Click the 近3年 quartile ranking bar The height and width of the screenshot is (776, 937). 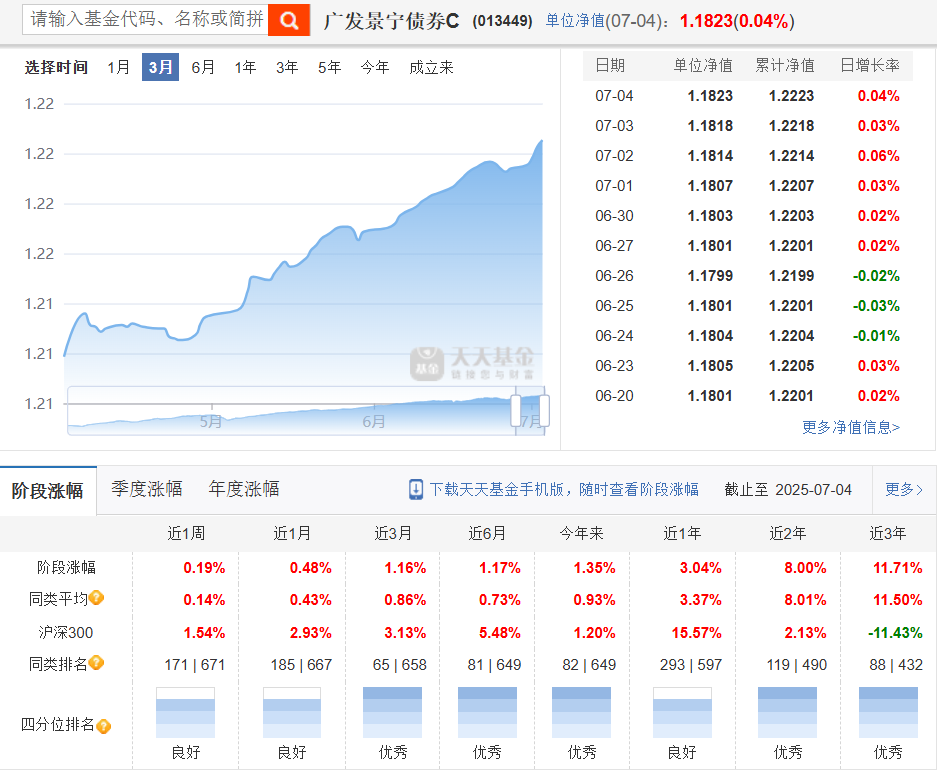[x=888, y=713]
